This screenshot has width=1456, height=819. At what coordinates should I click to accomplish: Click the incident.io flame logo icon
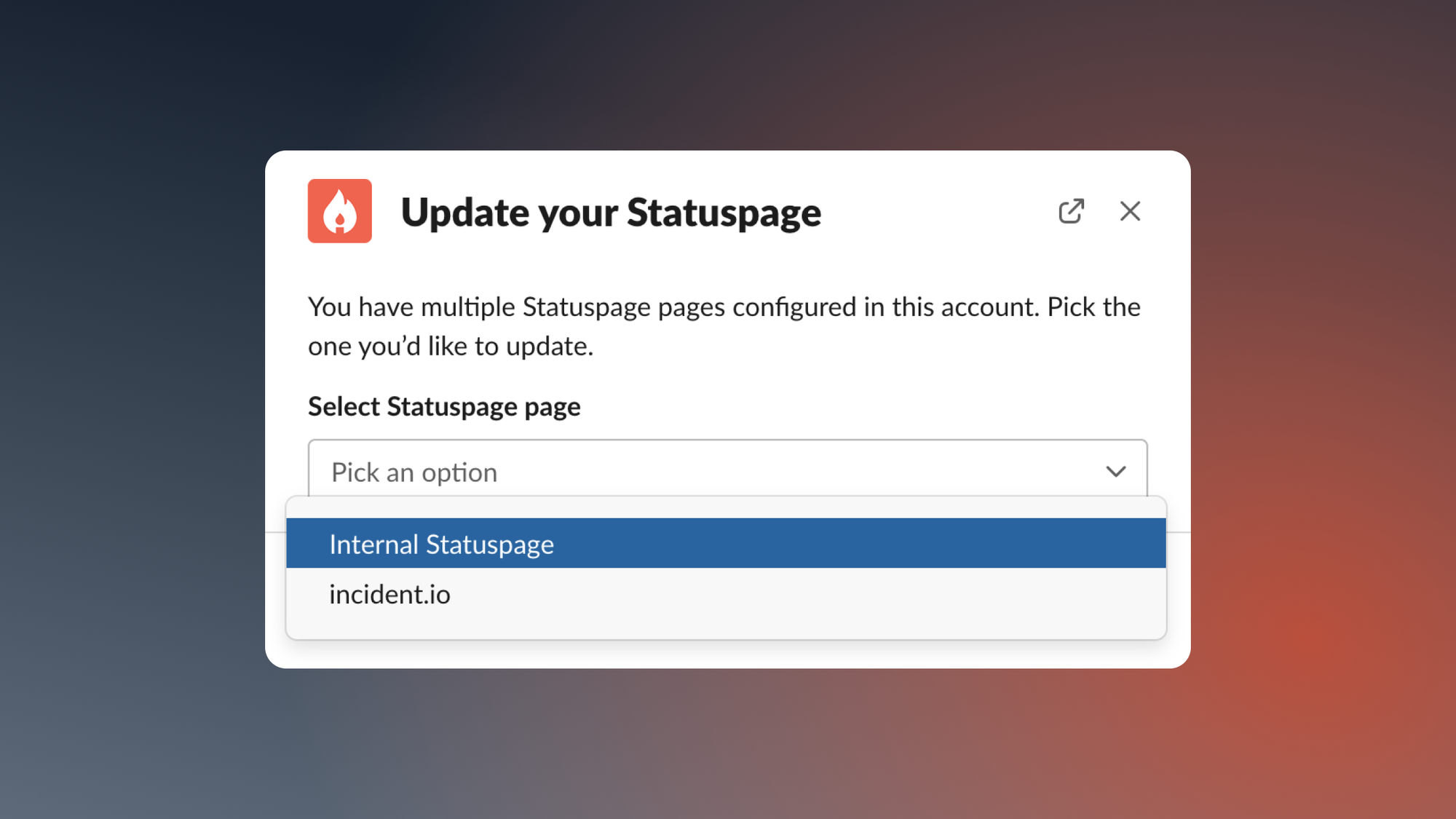point(339,211)
